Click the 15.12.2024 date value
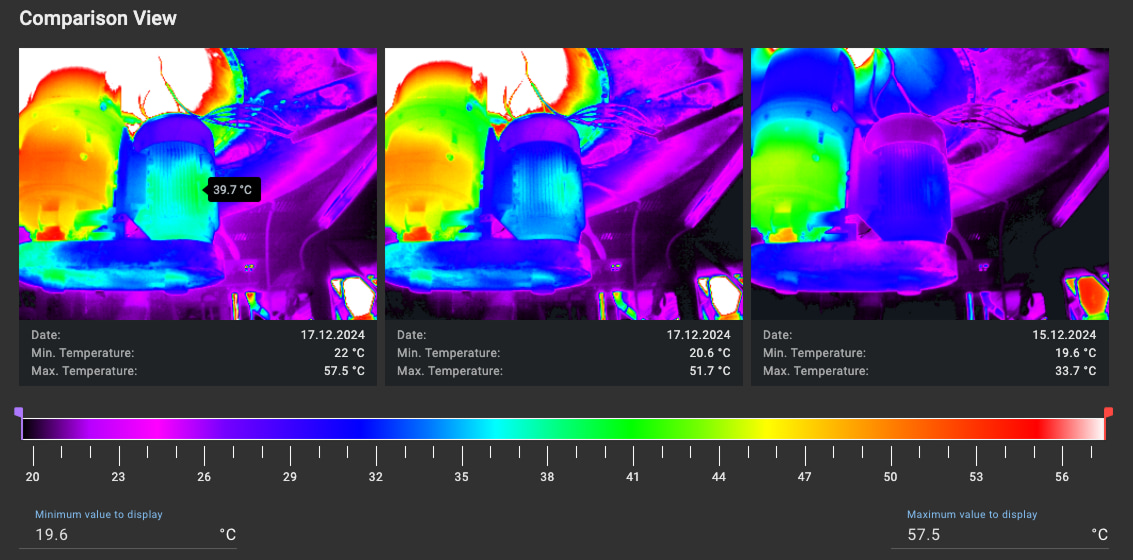1133x560 pixels. click(x=1065, y=335)
